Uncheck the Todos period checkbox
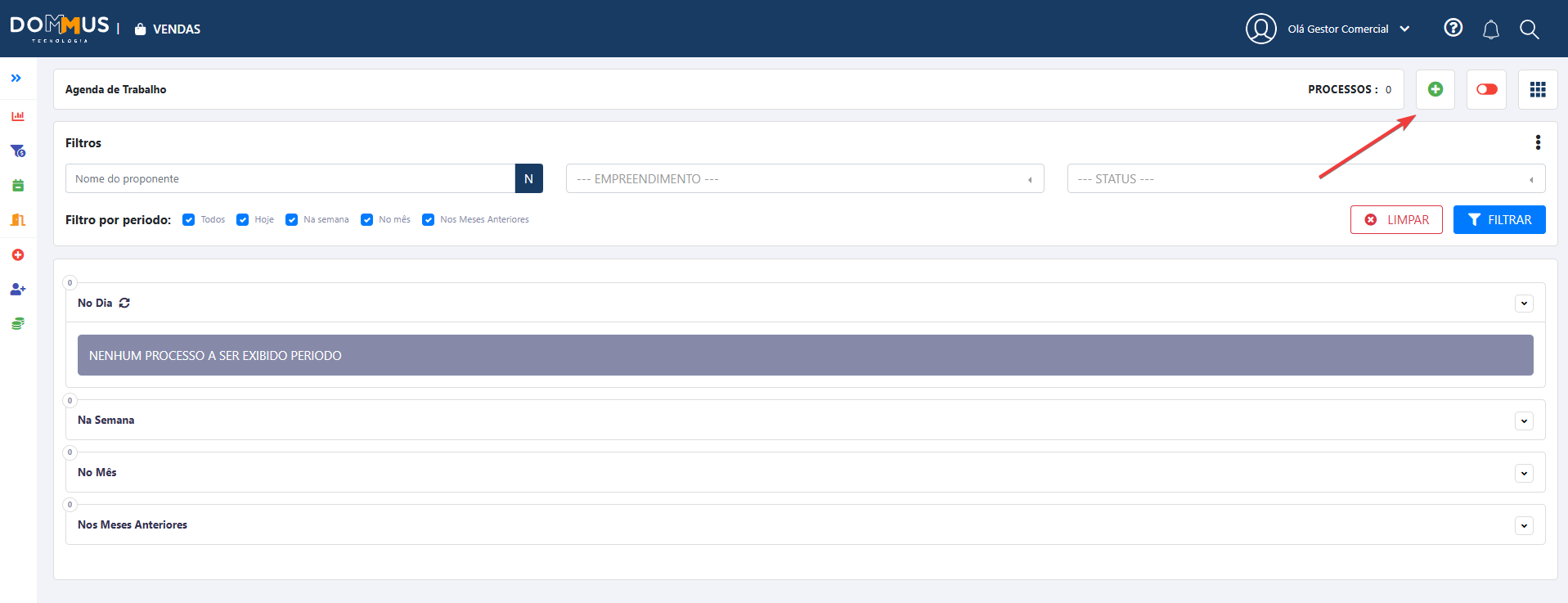 pos(189,220)
